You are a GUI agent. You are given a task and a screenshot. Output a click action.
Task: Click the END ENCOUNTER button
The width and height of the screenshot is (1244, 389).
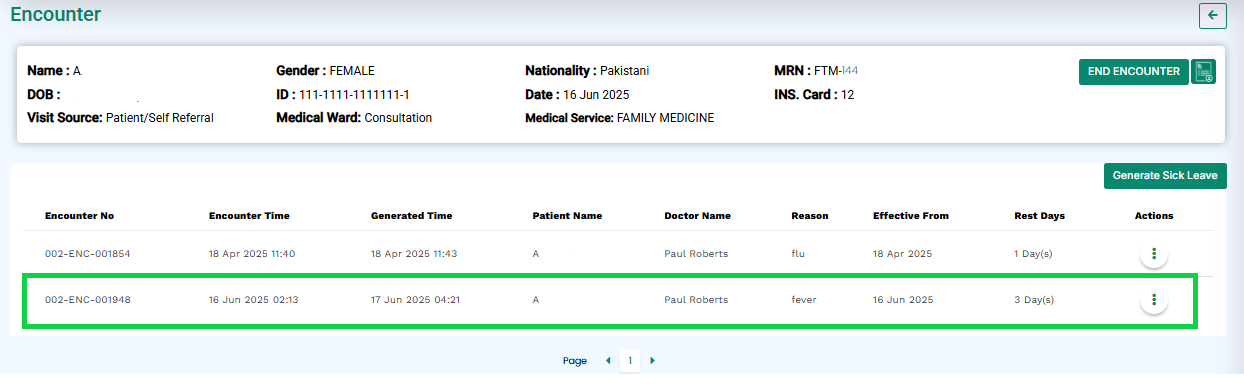pyautogui.click(x=1134, y=72)
